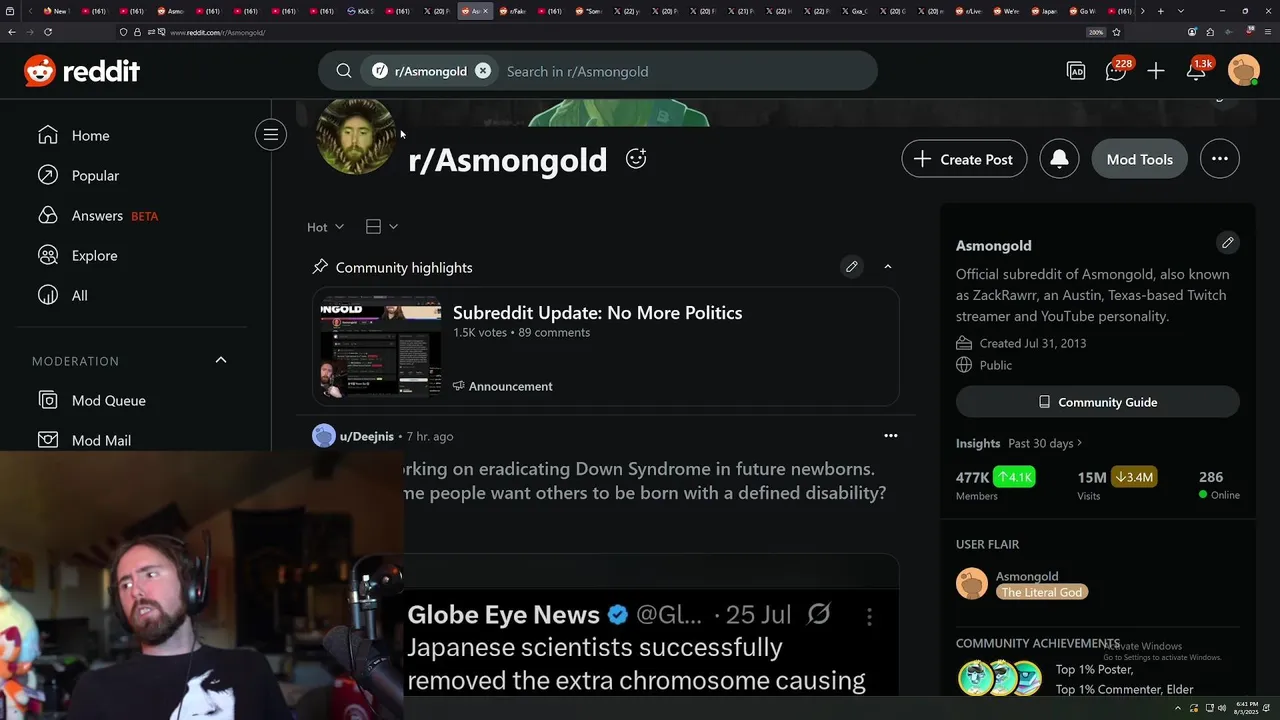The width and height of the screenshot is (1280, 720).
Task: Click 477K Members stat
Action: click(995, 484)
